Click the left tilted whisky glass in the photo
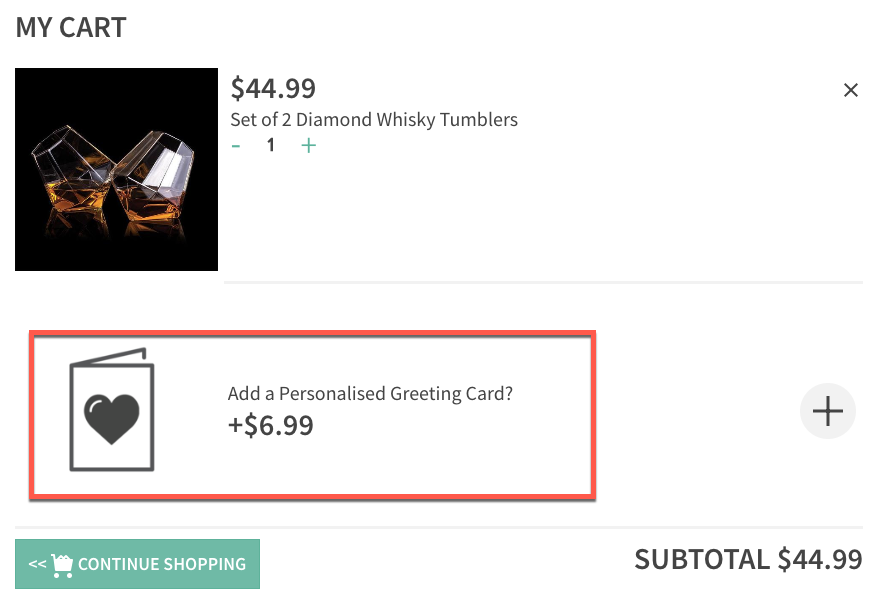Viewport: 876px width, 601px height. (73, 173)
